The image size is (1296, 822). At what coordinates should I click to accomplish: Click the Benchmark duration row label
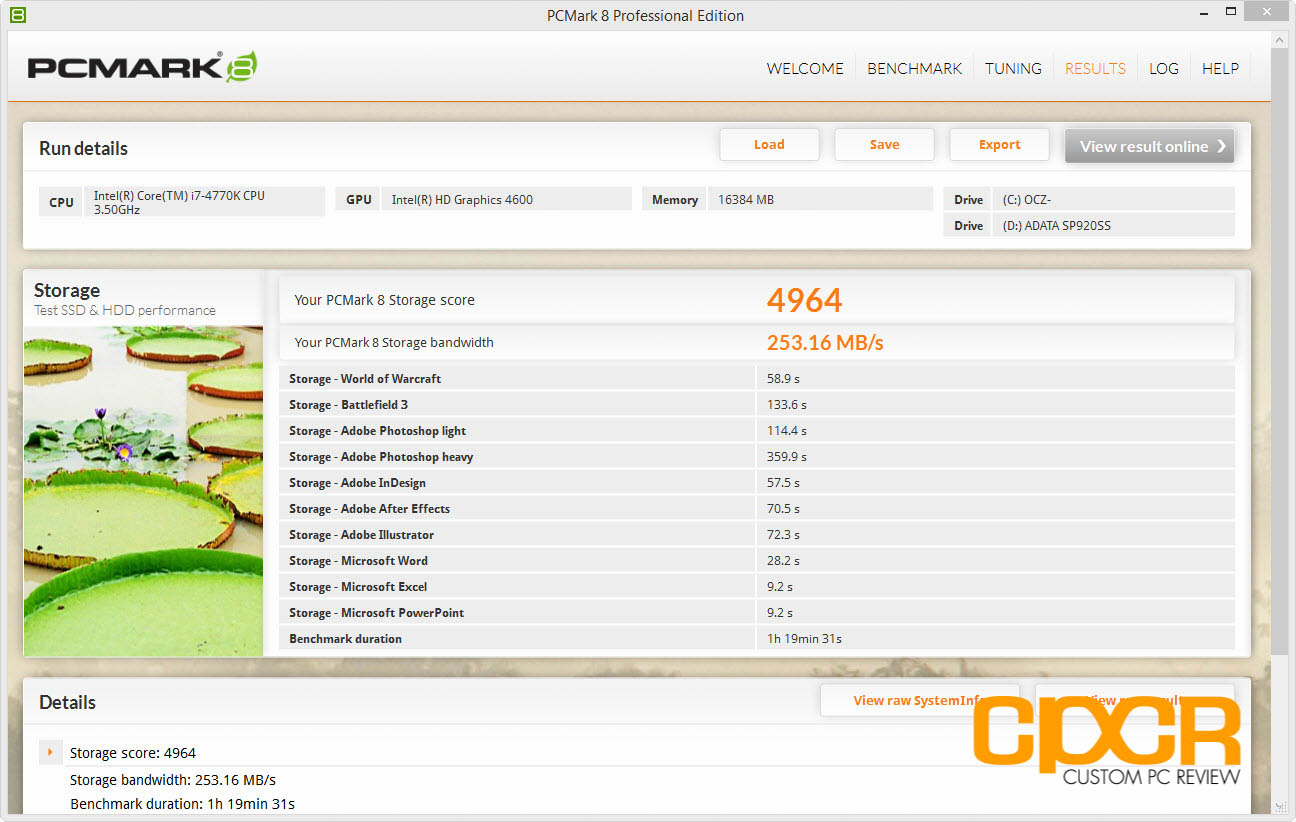click(345, 639)
